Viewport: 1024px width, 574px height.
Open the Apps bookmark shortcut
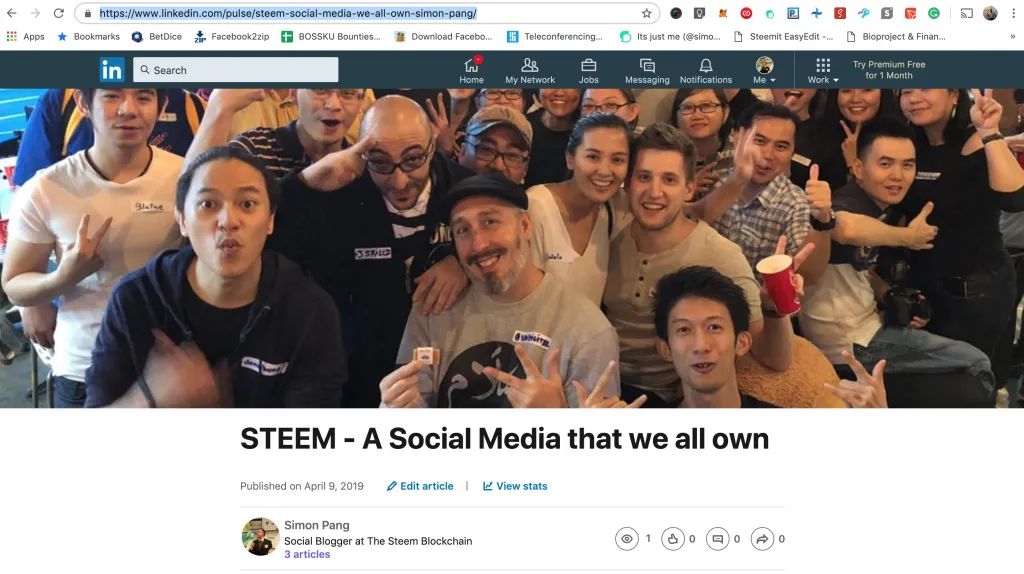(25, 37)
